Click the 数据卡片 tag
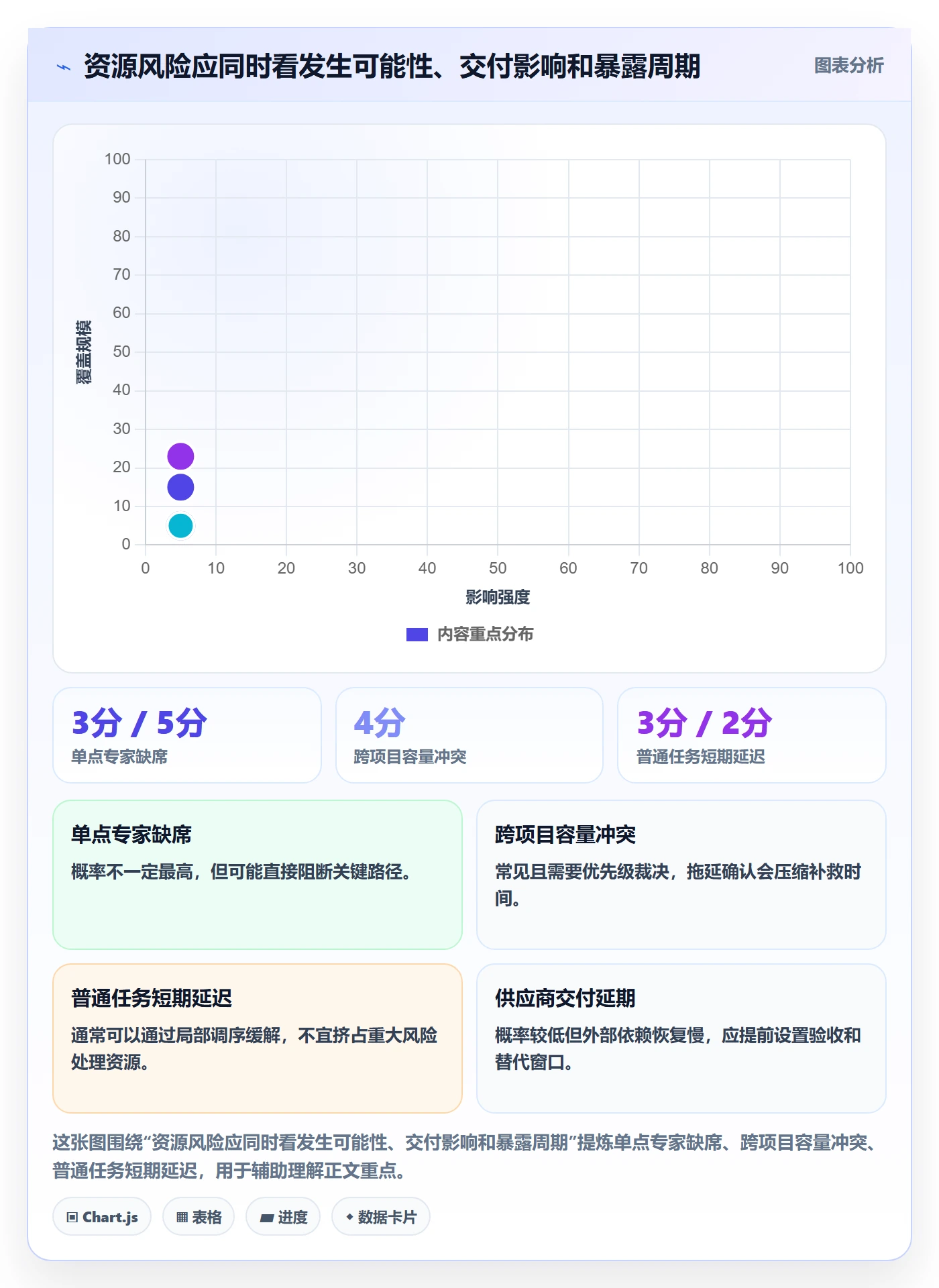The width and height of the screenshot is (939, 1288). click(x=381, y=1217)
